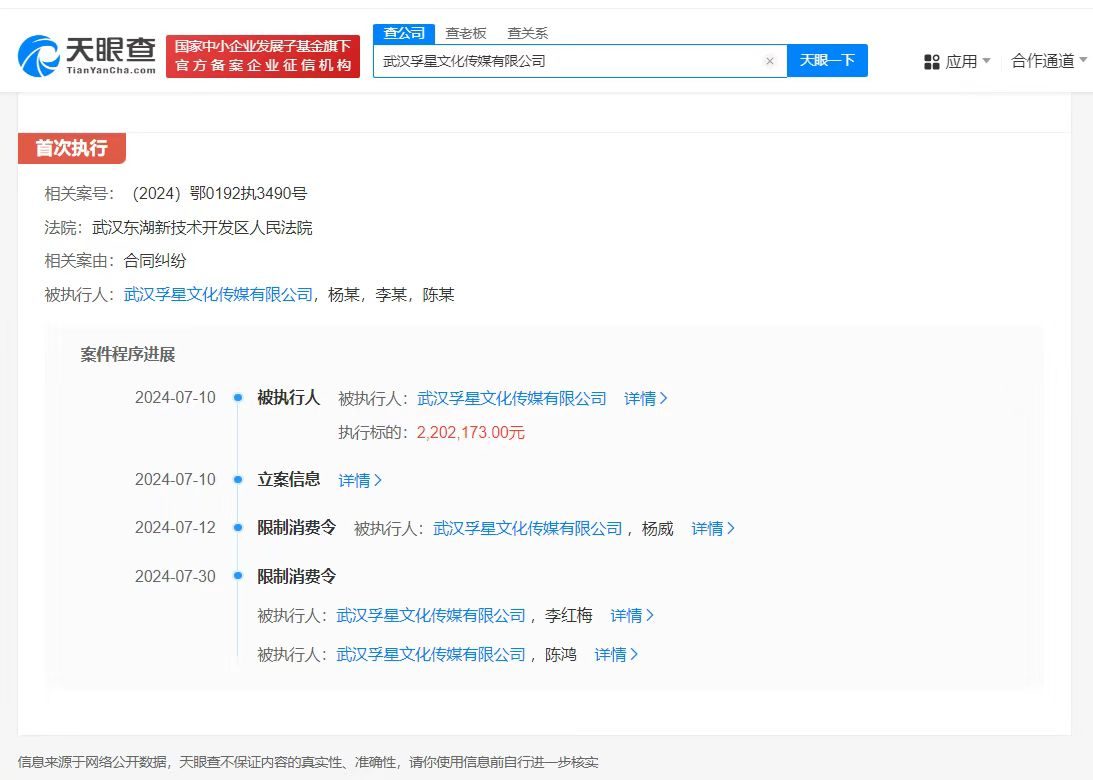The height and width of the screenshot is (780, 1093).
Task: Click the 应用 apps grid icon
Action: click(932, 61)
